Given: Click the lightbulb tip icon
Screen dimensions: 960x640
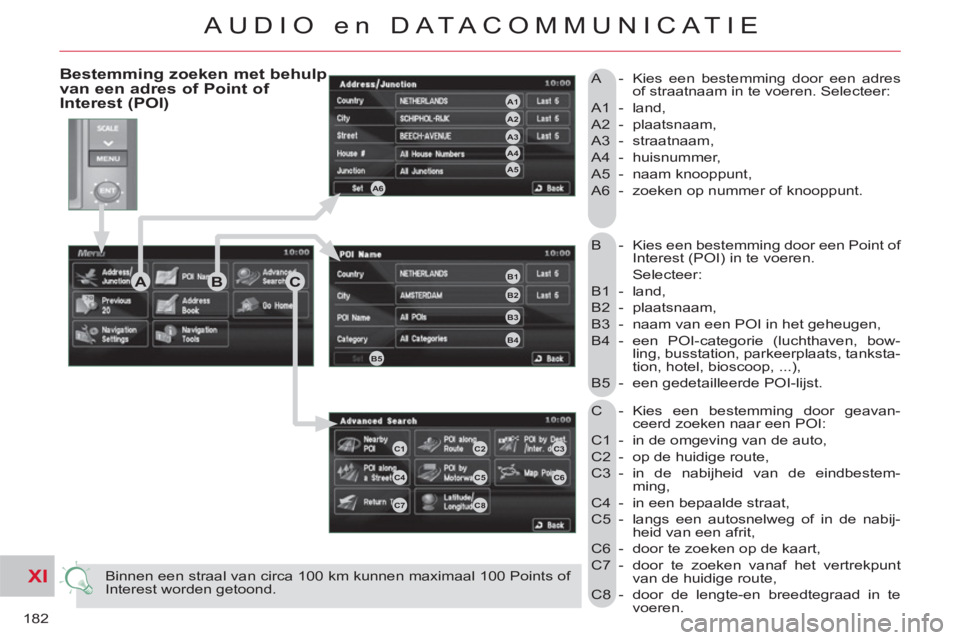Looking at the screenshot, I should pos(78,579).
